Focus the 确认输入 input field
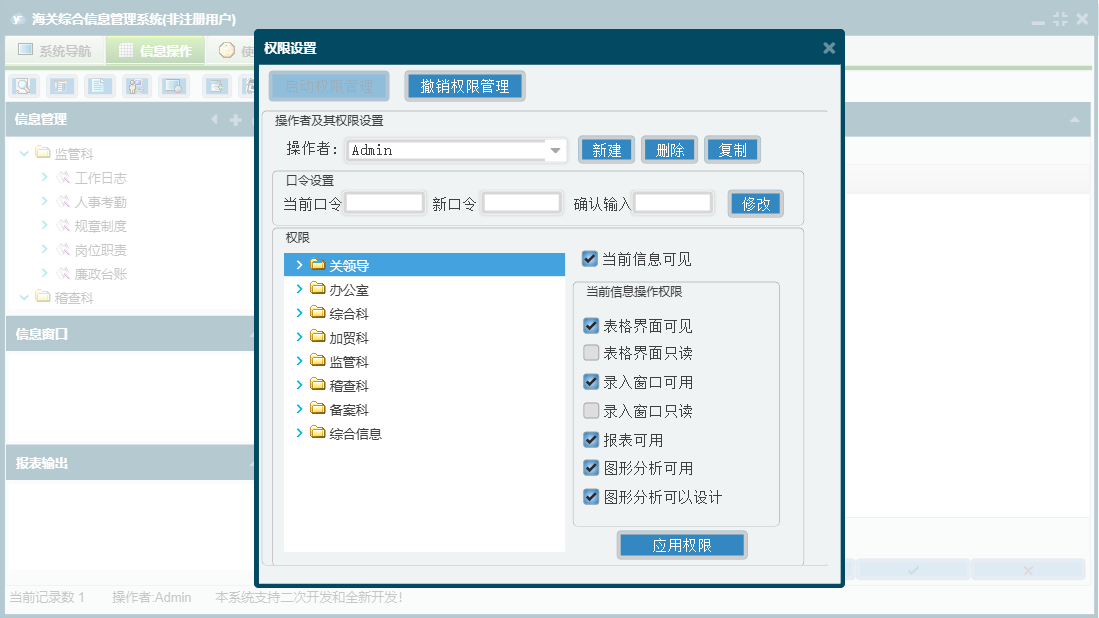1099x618 pixels. (673, 203)
